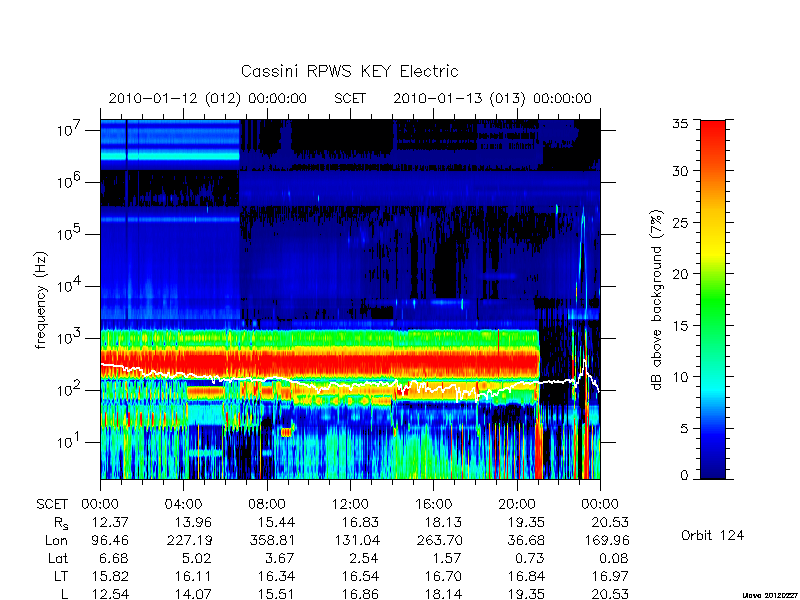Viewport: 800px width, 600px height.
Task: Click the 08:00 time tick label
Action: tap(267, 505)
